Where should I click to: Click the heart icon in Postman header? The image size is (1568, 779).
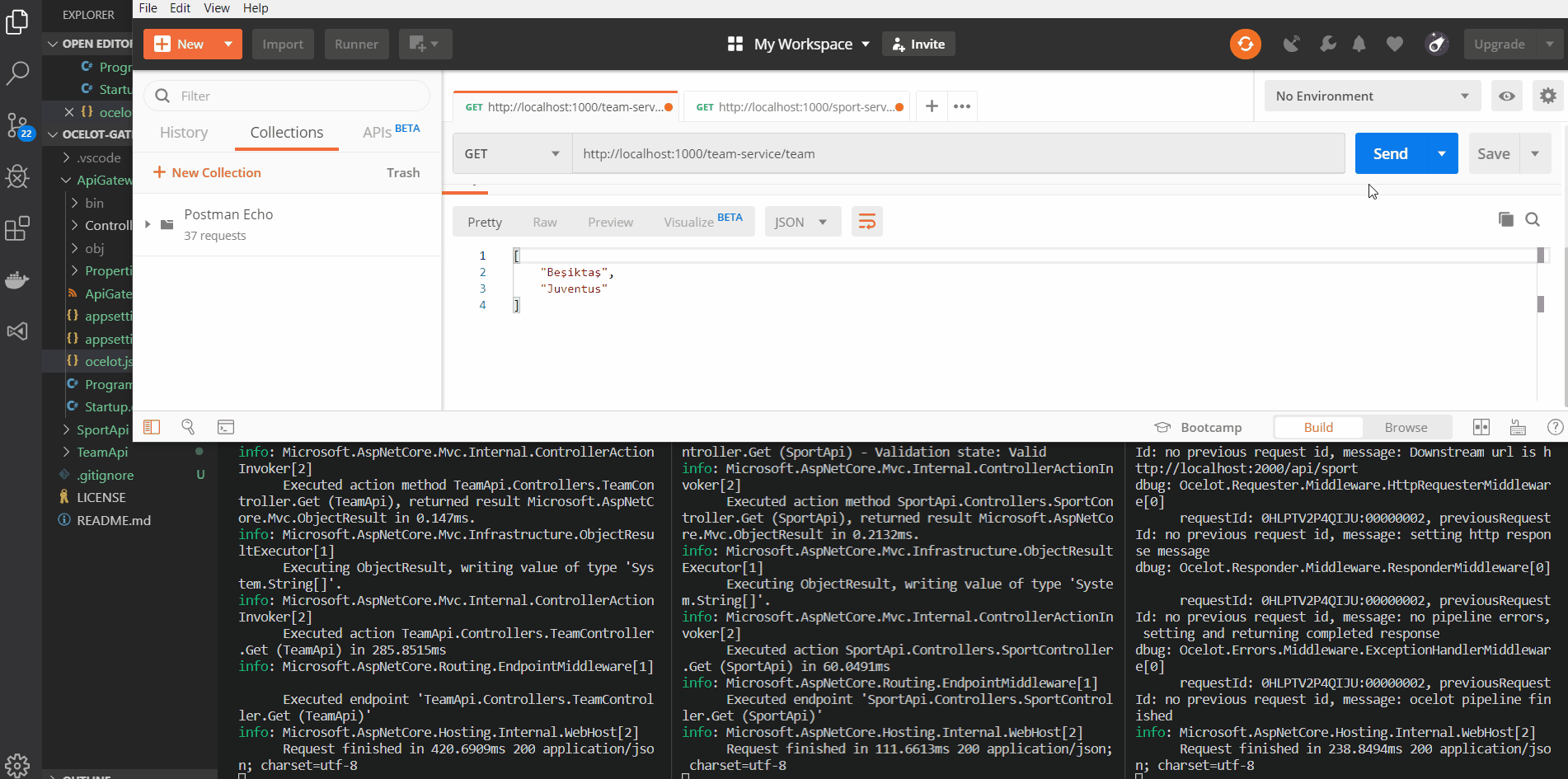(1395, 44)
